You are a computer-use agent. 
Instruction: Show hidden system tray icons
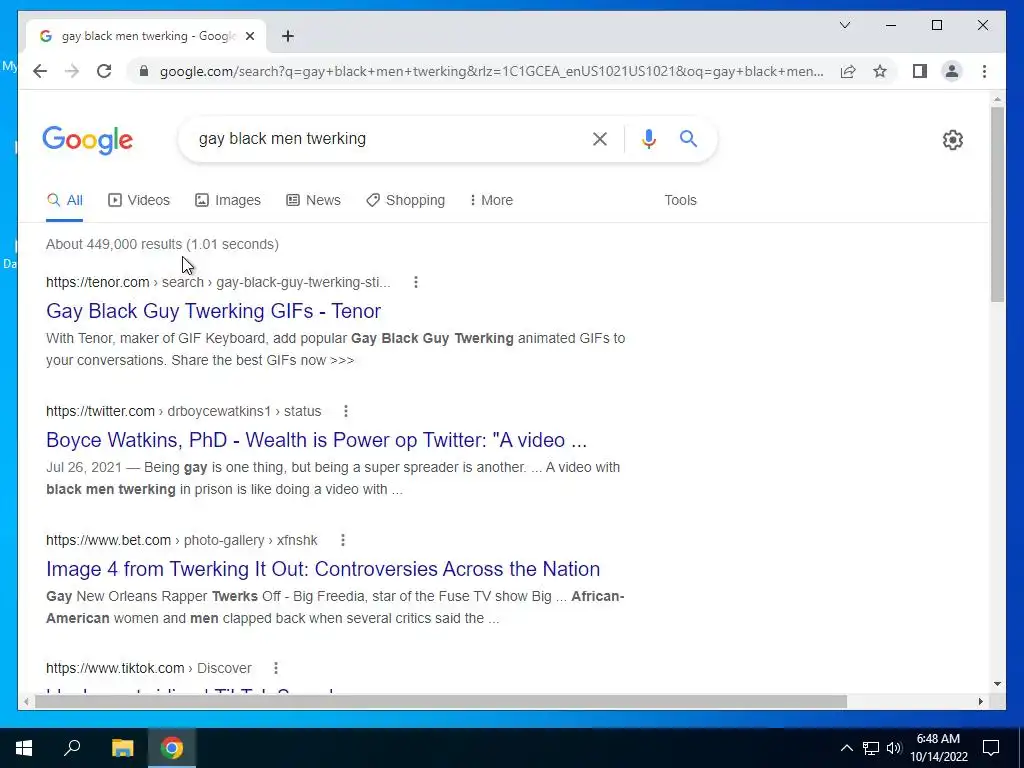point(846,748)
